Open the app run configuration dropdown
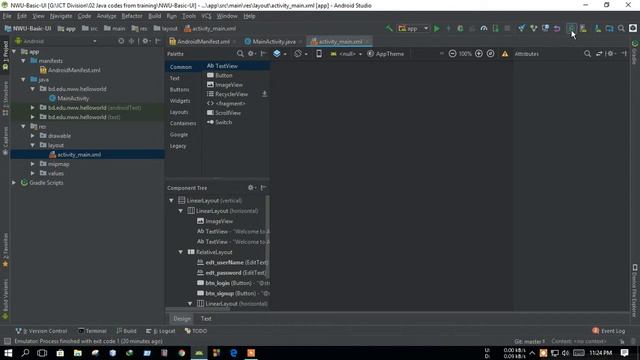This screenshot has height=360, width=640. 413,29
